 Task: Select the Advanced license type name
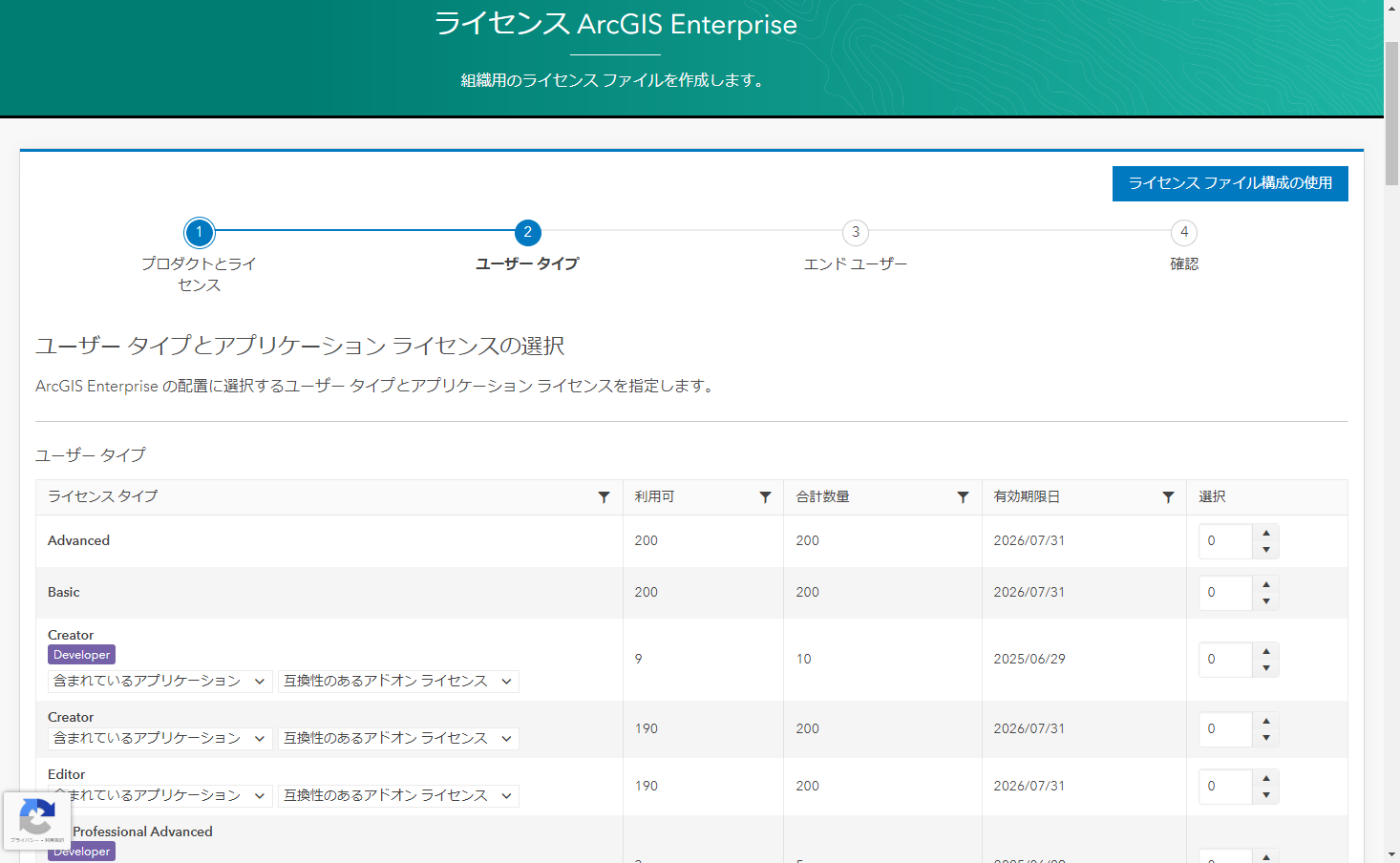click(78, 540)
